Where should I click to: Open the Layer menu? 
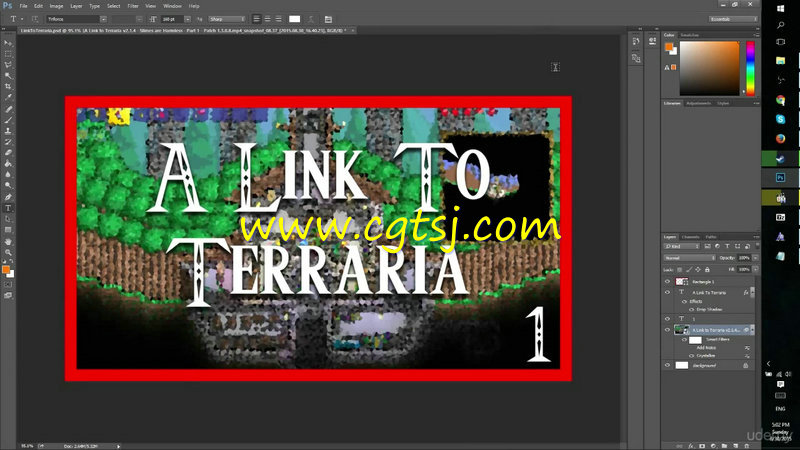click(x=76, y=6)
